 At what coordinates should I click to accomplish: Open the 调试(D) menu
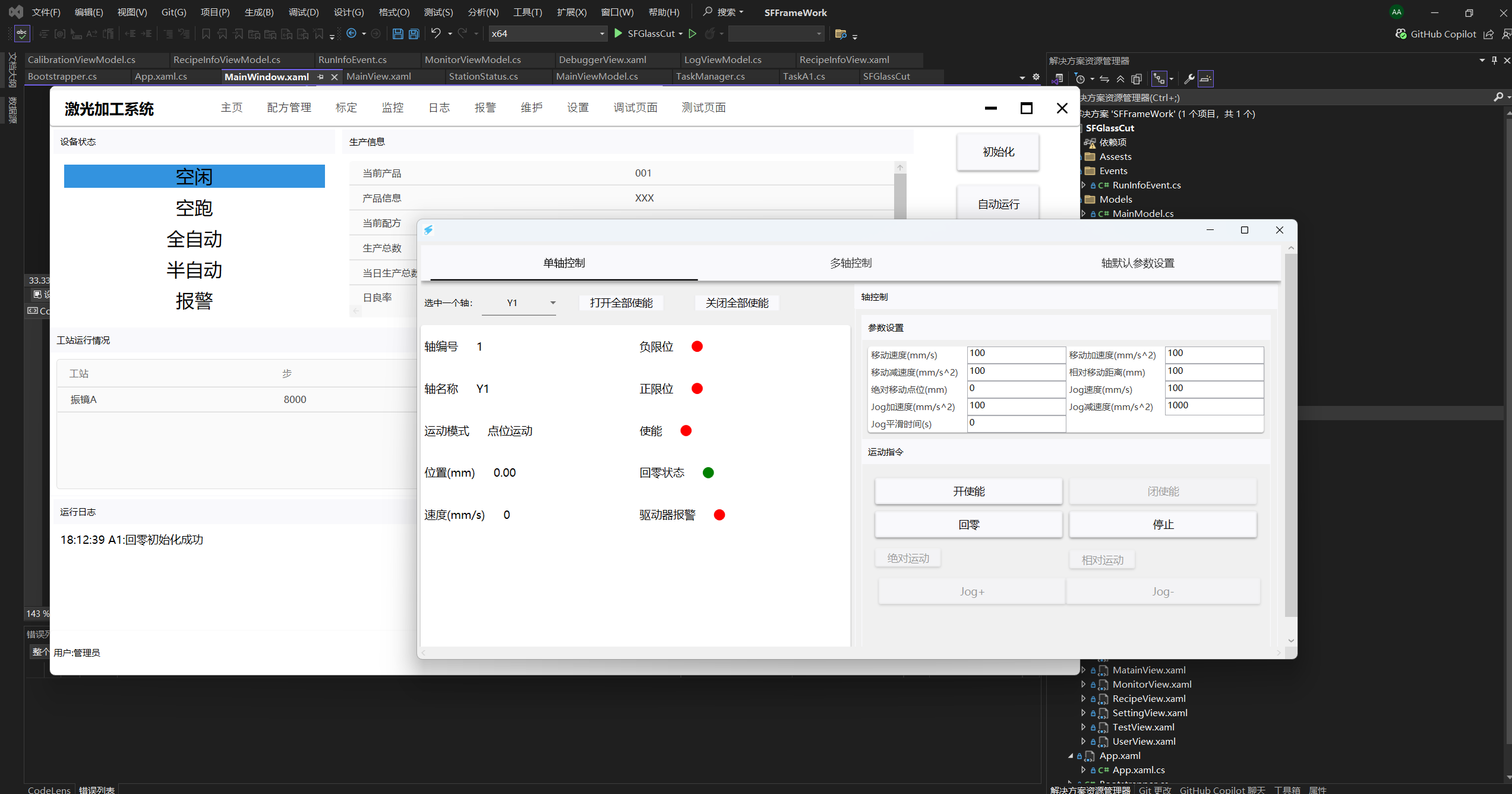(x=304, y=12)
